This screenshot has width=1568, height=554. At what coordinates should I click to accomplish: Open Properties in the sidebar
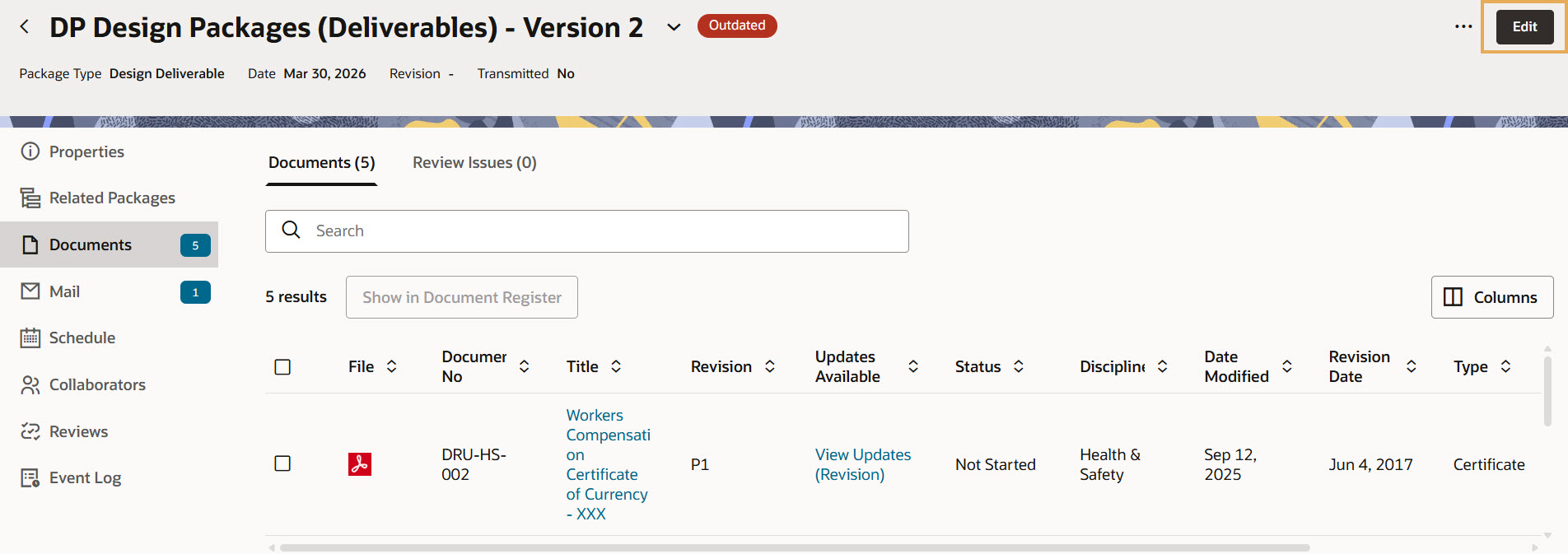click(x=86, y=151)
